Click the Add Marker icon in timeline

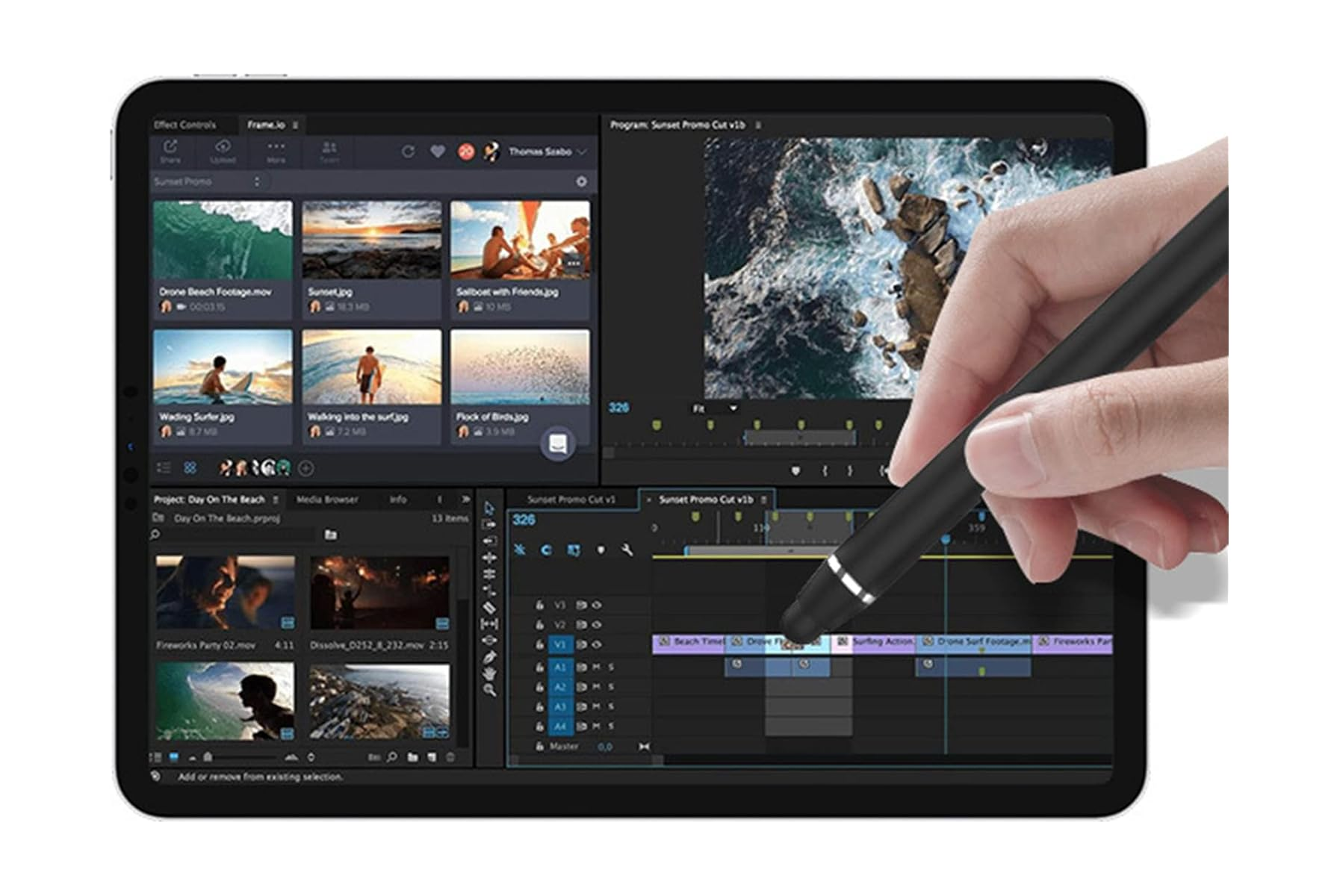pyautogui.click(x=601, y=550)
